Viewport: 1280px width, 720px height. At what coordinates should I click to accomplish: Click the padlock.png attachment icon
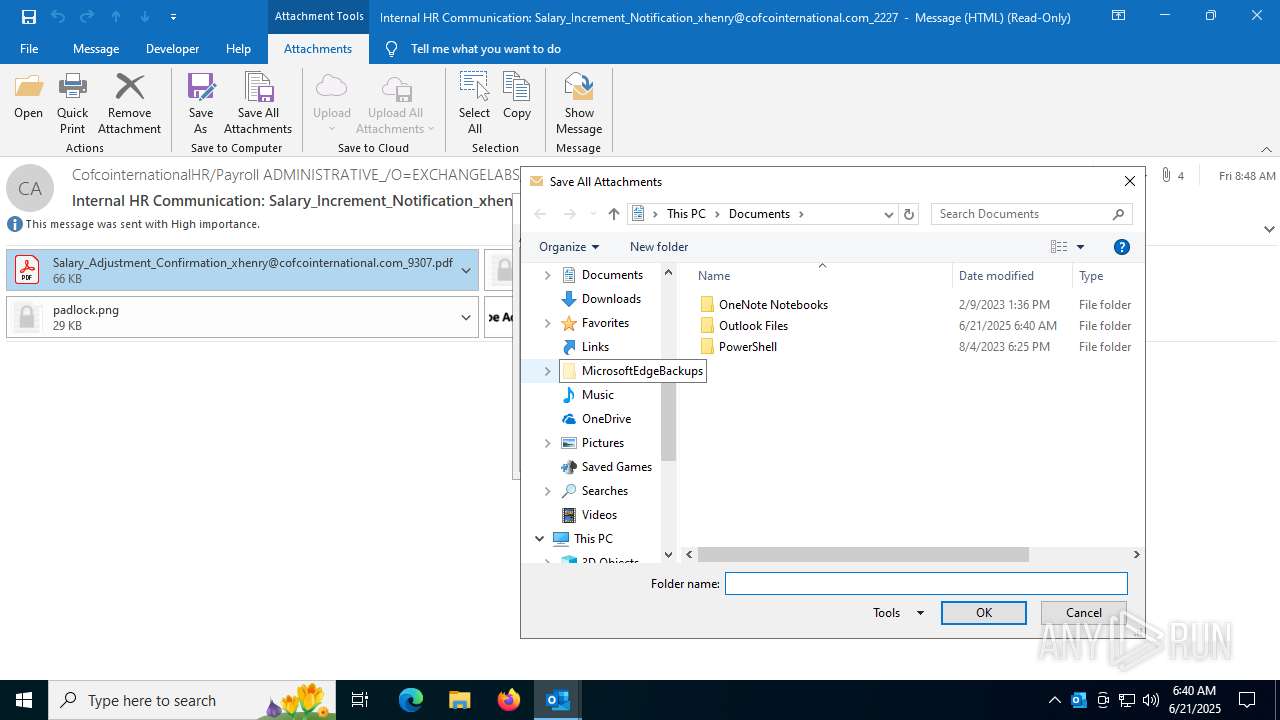26,317
